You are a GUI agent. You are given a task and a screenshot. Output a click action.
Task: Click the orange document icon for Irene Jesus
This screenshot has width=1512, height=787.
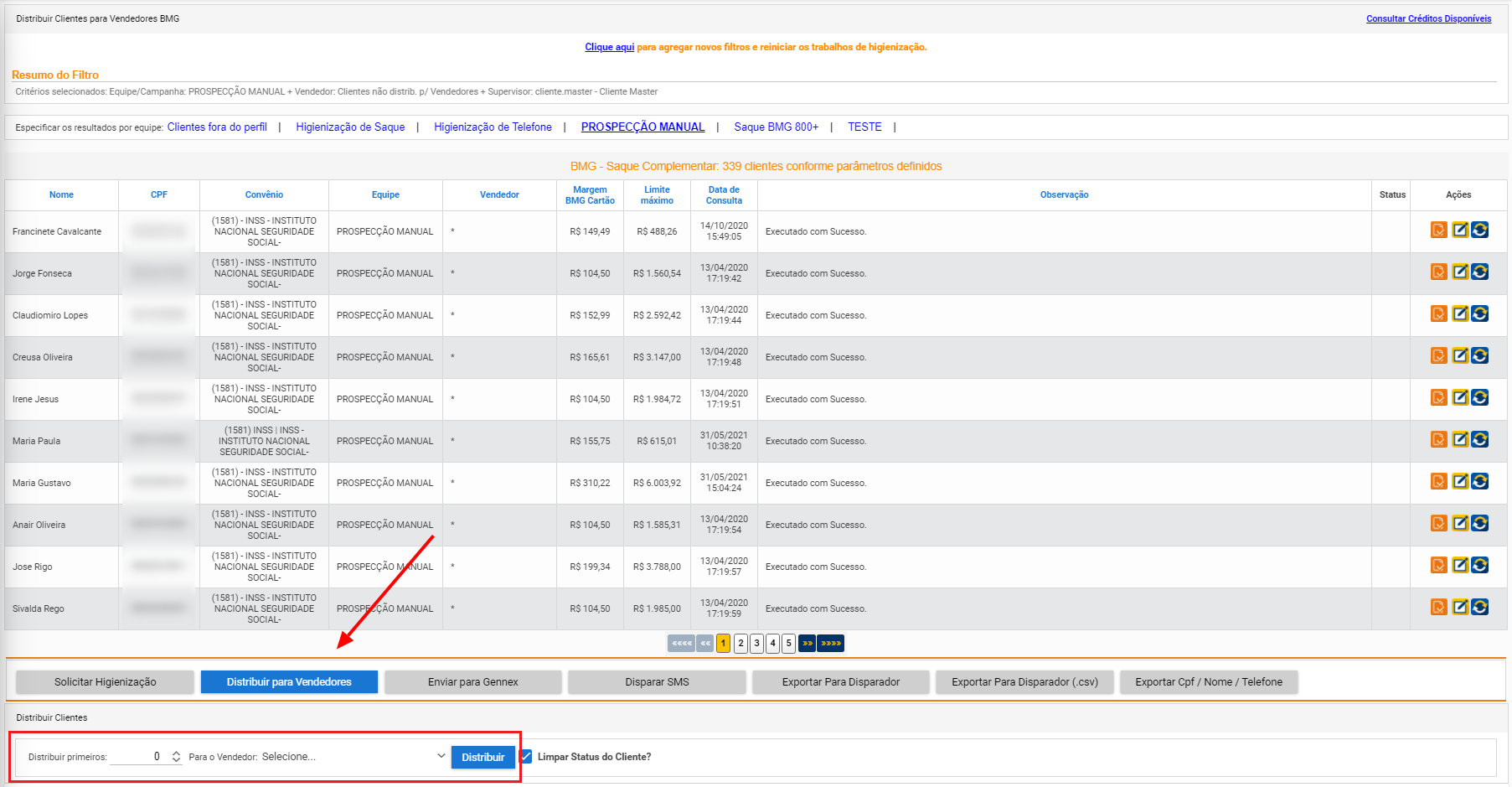click(1438, 398)
